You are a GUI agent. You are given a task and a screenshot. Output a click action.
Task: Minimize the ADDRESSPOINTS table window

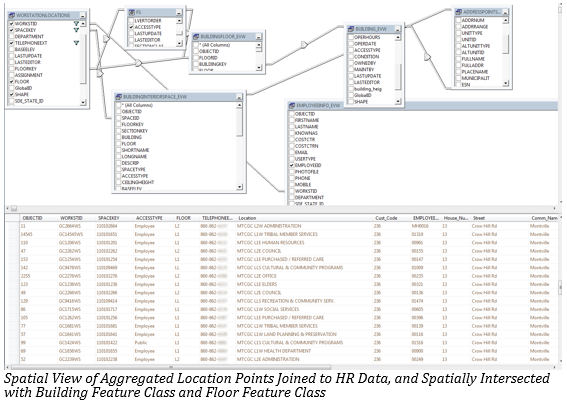click(506, 12)
